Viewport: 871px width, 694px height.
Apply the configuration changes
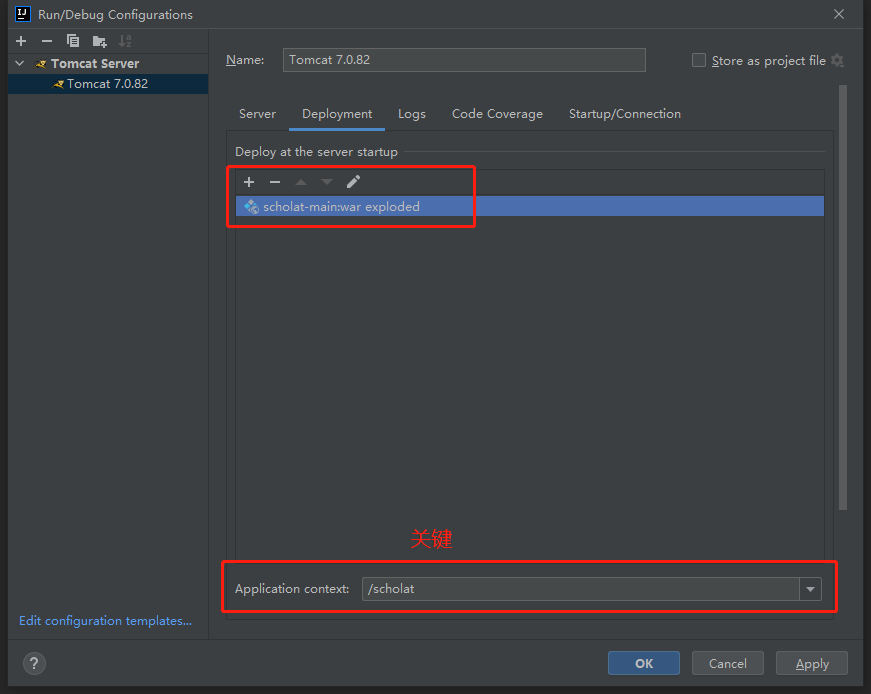coord(812,663)
